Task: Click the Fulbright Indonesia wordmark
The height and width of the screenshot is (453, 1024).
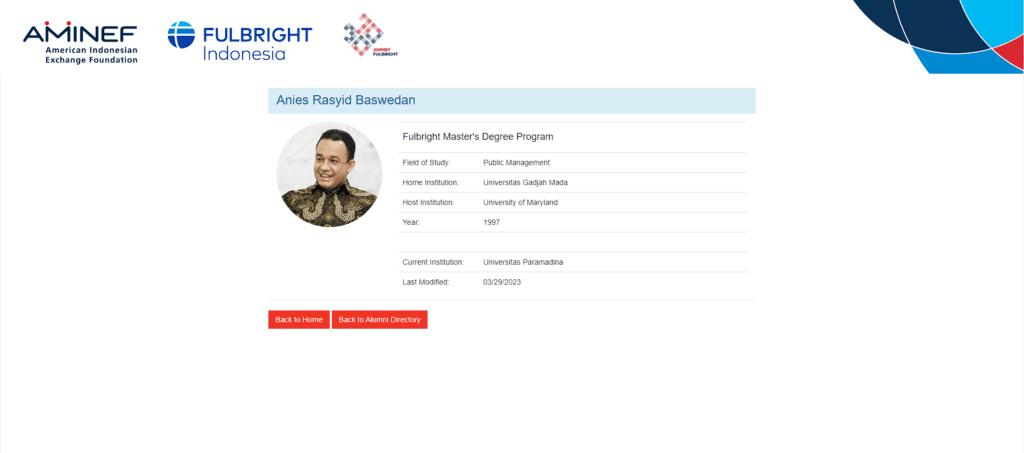Action: 257,43
